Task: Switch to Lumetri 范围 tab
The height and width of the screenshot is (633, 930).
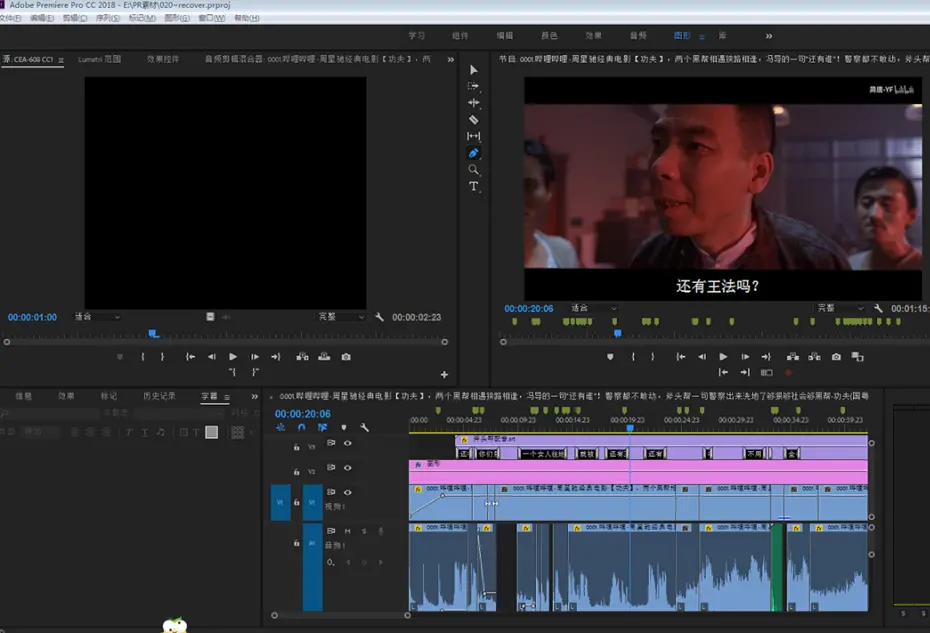Action: (99, 59)
